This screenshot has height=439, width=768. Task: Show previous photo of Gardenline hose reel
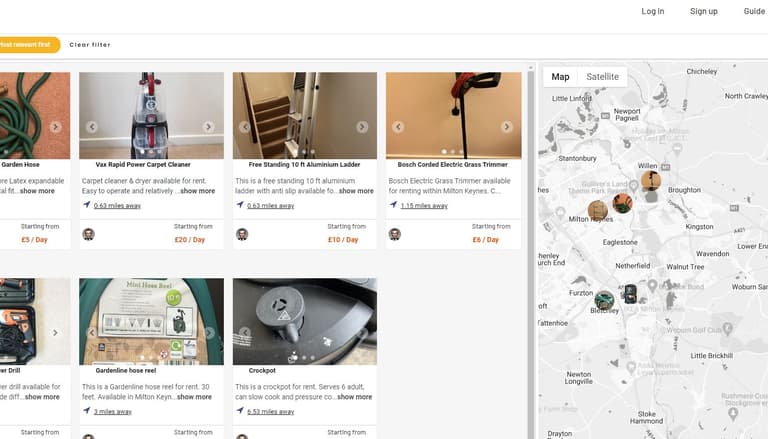(x=92, y=333)
